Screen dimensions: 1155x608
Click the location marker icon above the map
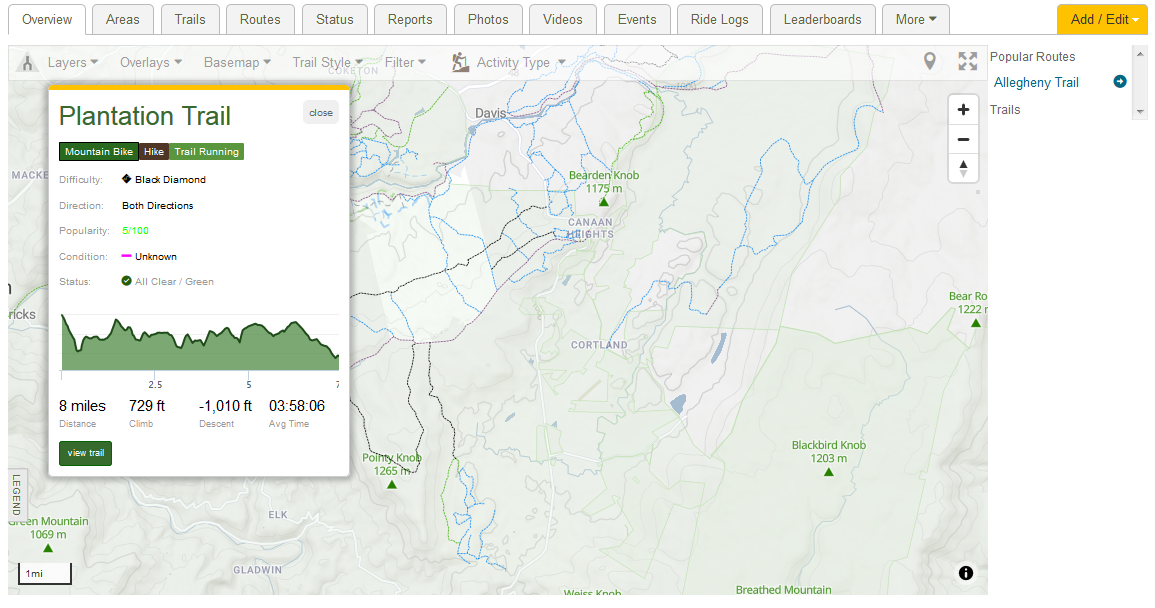point(930,61)
